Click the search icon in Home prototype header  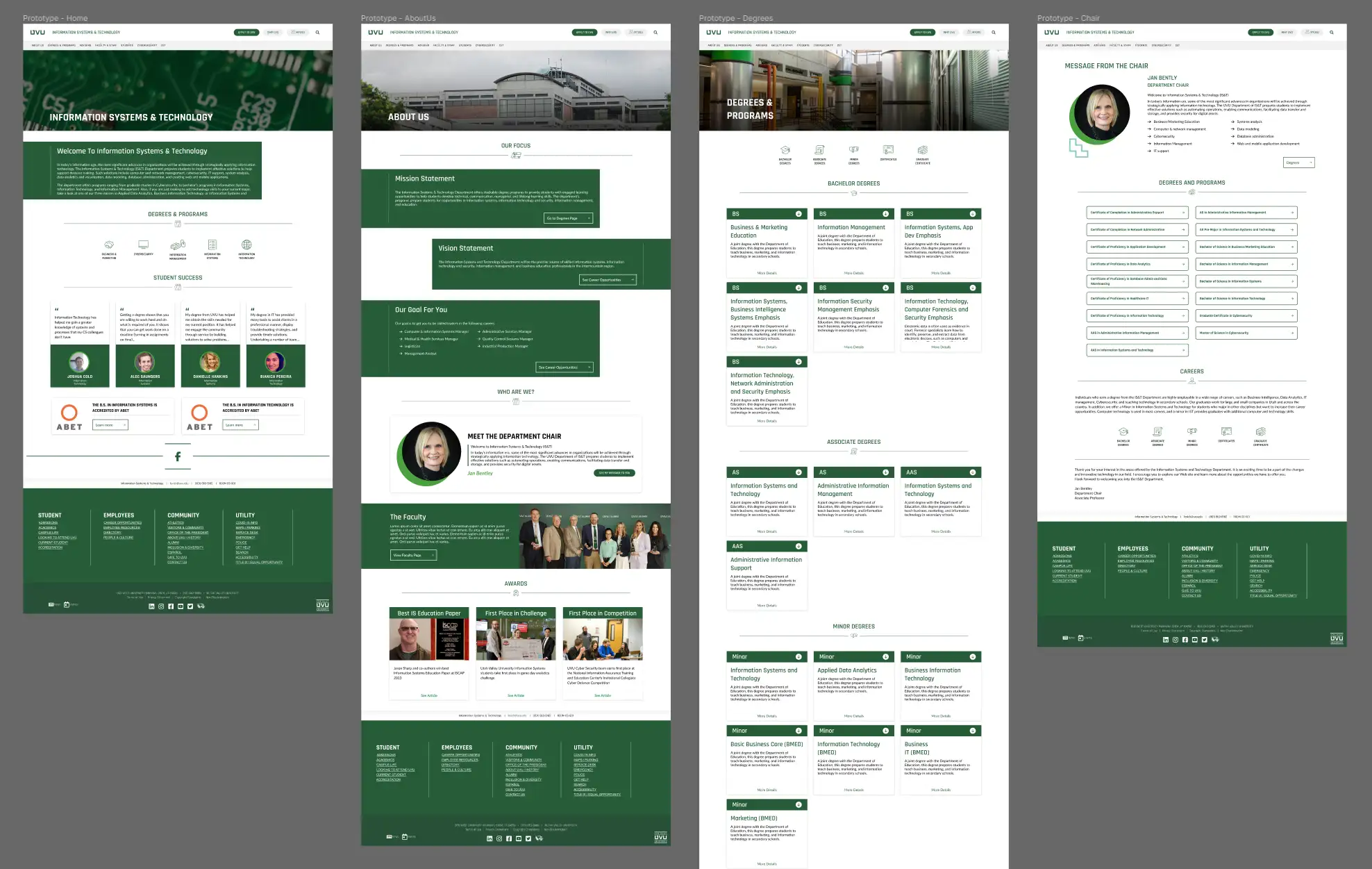click(x=318, y=32)
